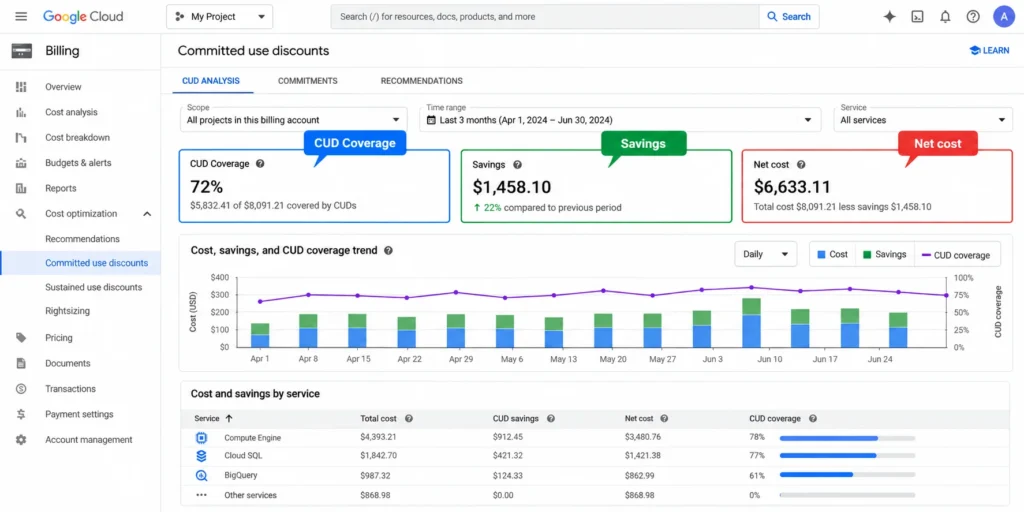1024x512 pixels.
Task: Click the Other services ellipsis icon
Action: (x=202, y=495)
